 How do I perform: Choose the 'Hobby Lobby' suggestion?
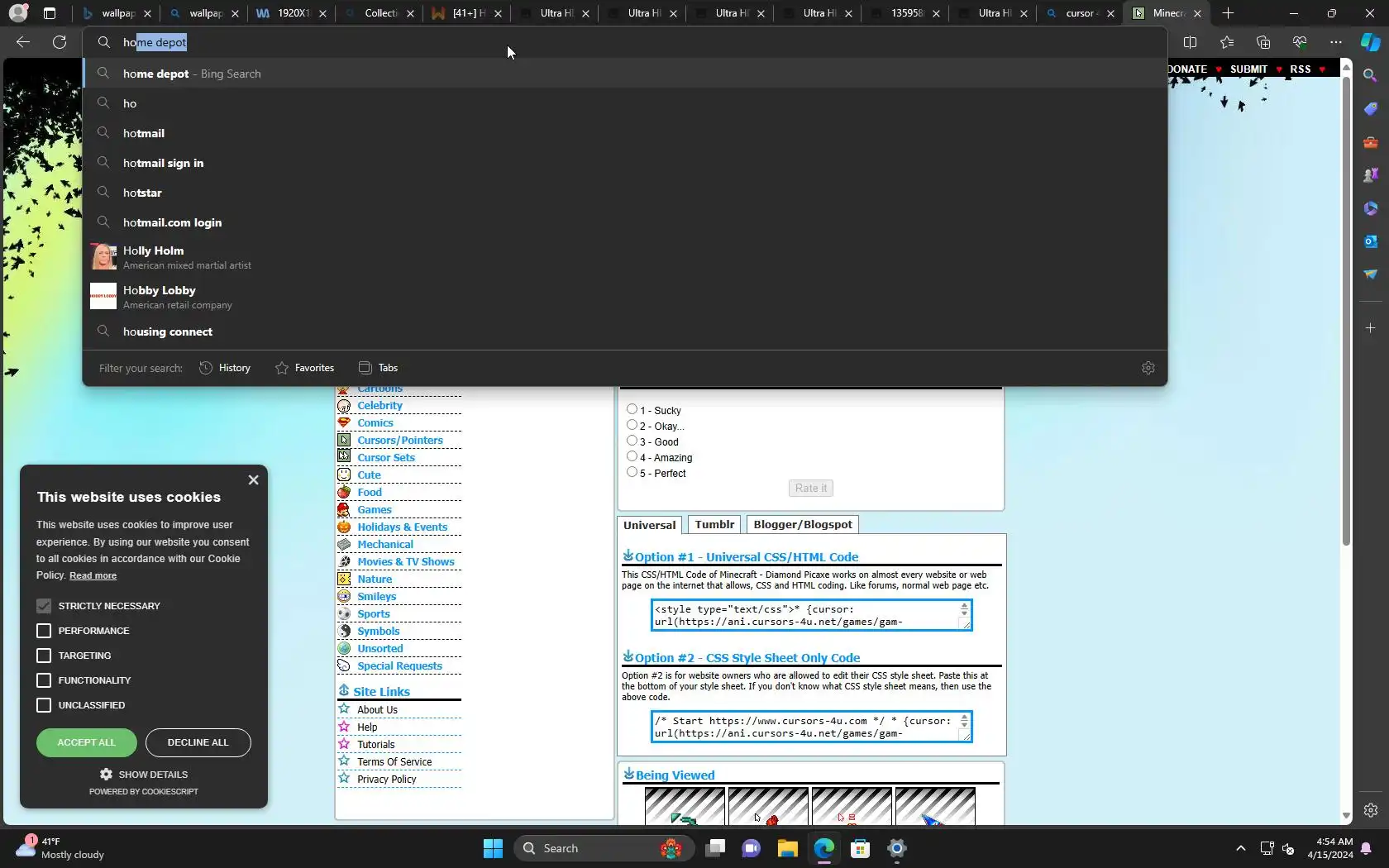click(x=624, y=297)
